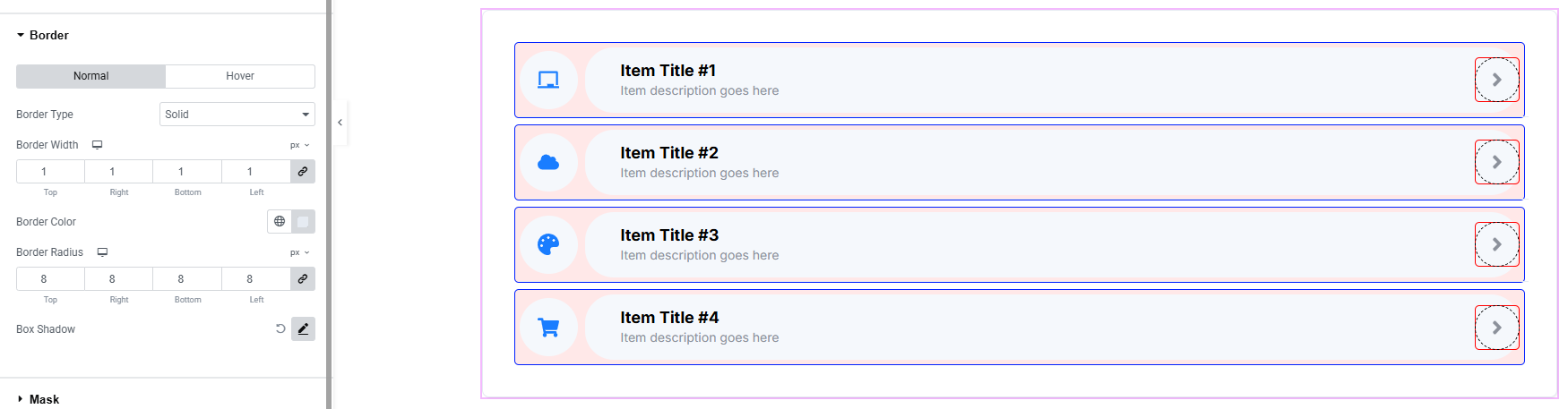
Task: Click the Top border width input field
Action: point(50,171)
